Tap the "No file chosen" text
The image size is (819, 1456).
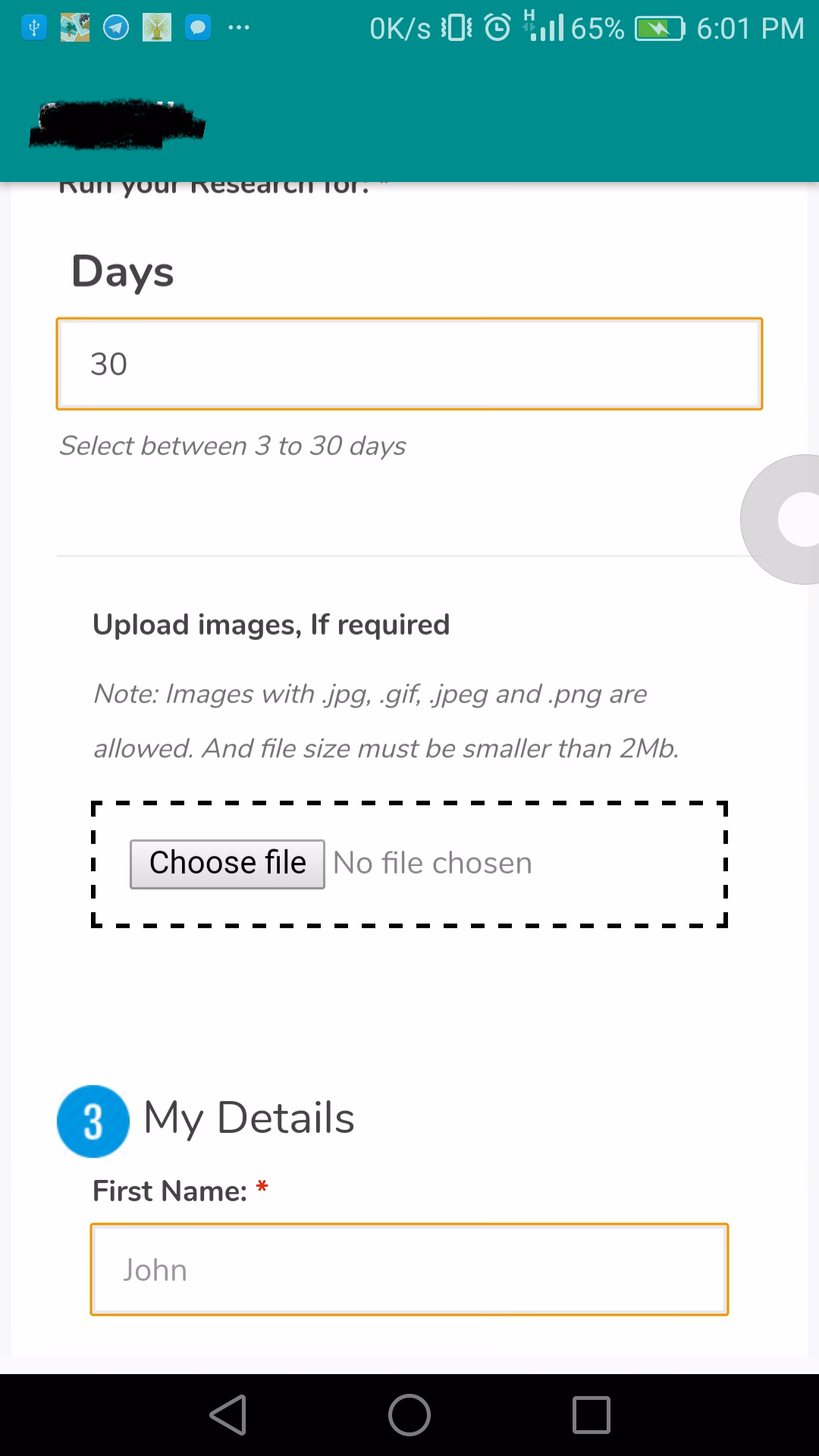tap(432, 864)
